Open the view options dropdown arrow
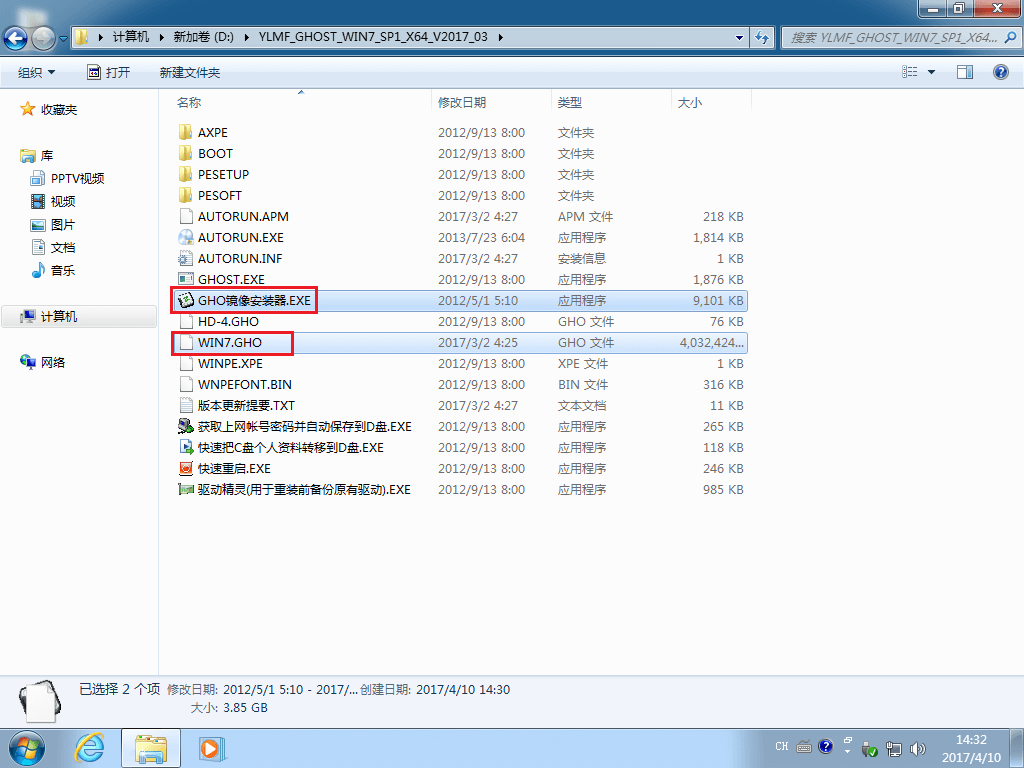The width and height of the screenshot is (1024, 768). (931, 71)
